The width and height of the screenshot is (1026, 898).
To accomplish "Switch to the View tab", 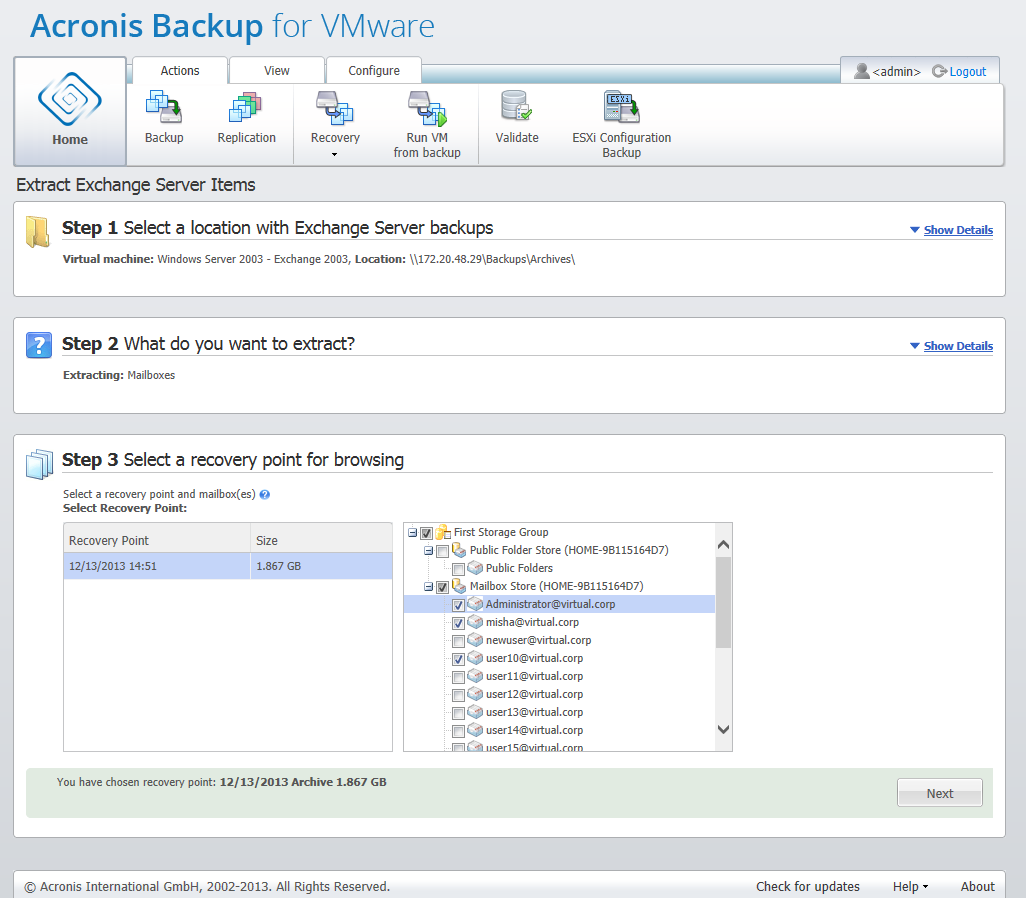I will pos(277,71).
